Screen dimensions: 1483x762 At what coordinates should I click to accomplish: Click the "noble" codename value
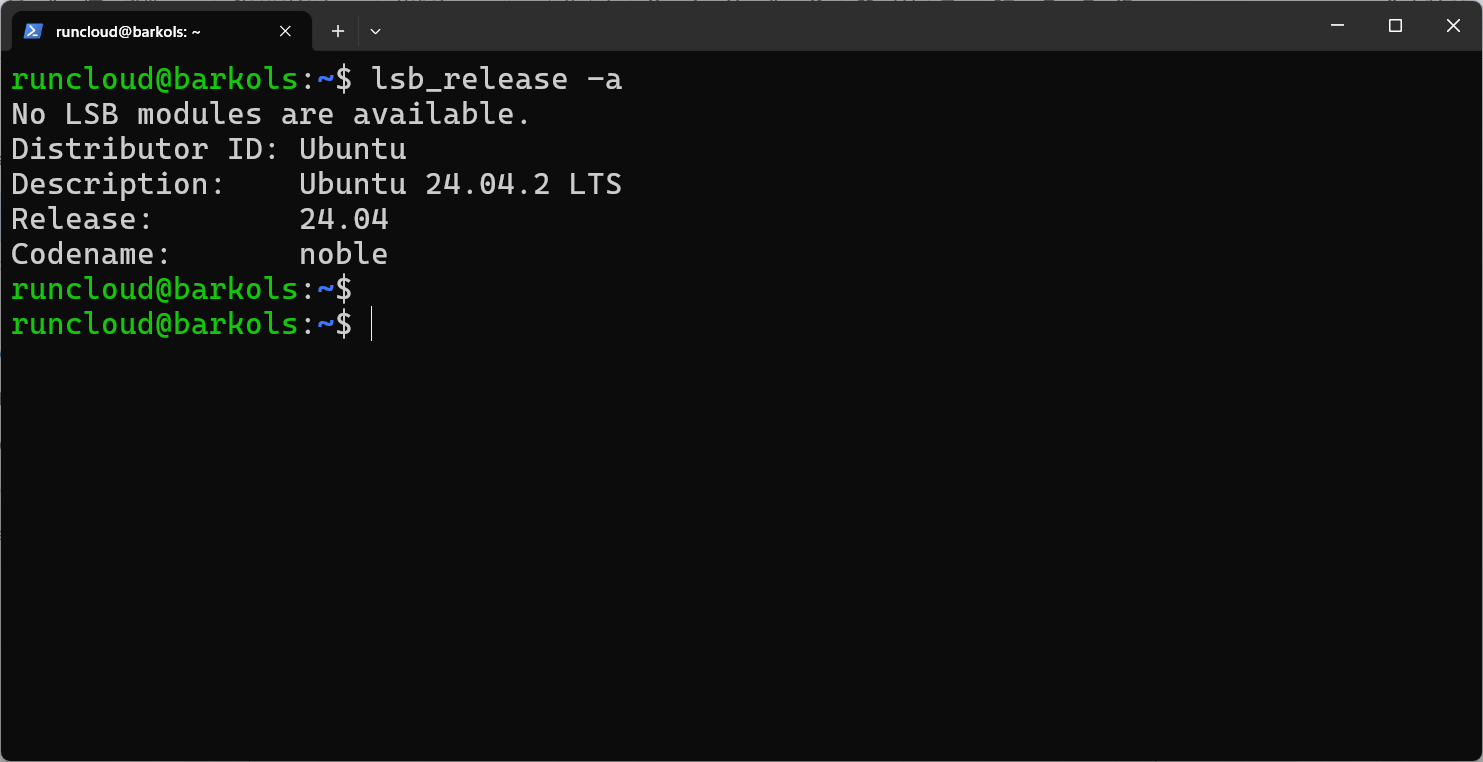343,254
